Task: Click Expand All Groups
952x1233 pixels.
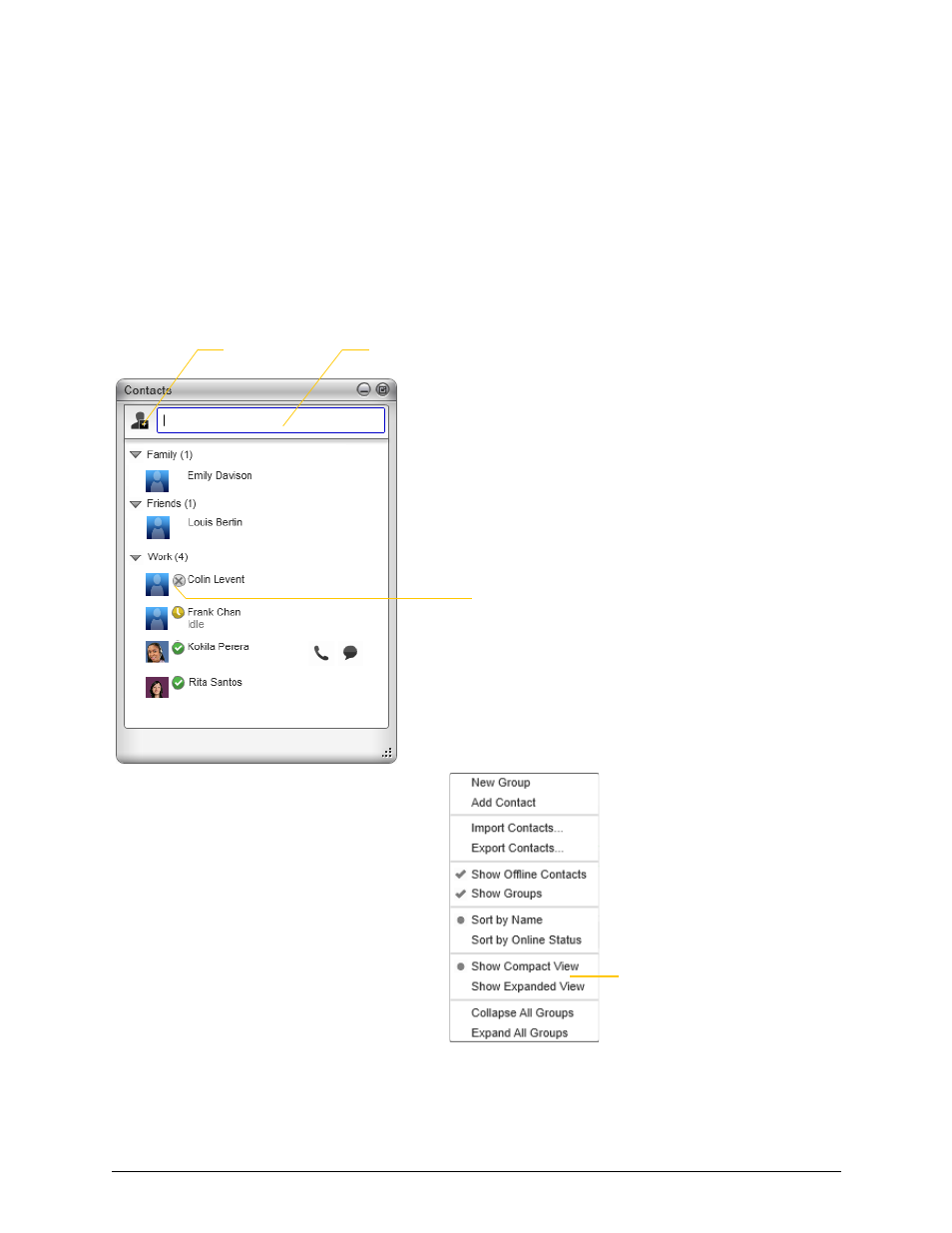Action: coord(519,1033)
